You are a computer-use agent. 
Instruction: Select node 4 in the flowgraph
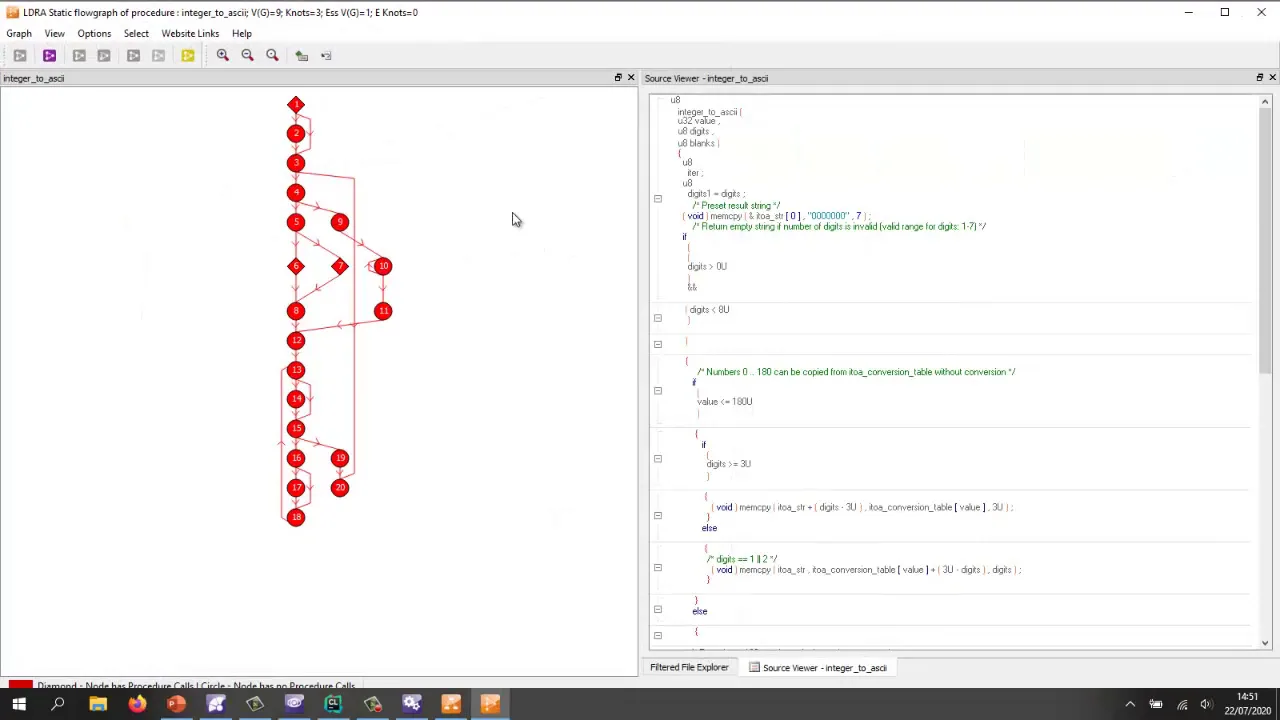pos(295,192)
